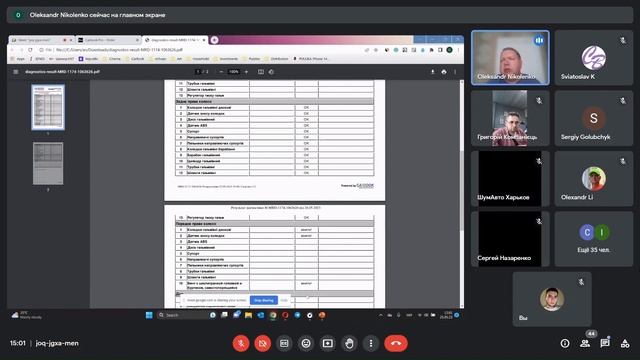Select ШумАвто Харьков participant tile
640x360 pixels.
[x=510, y=178]
